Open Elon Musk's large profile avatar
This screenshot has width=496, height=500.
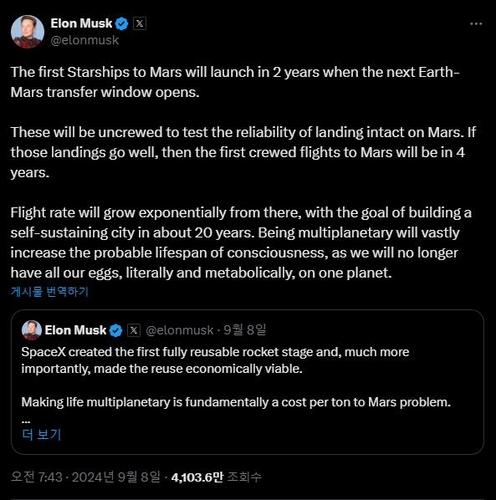pyautogui.click(x=27, y=32)
